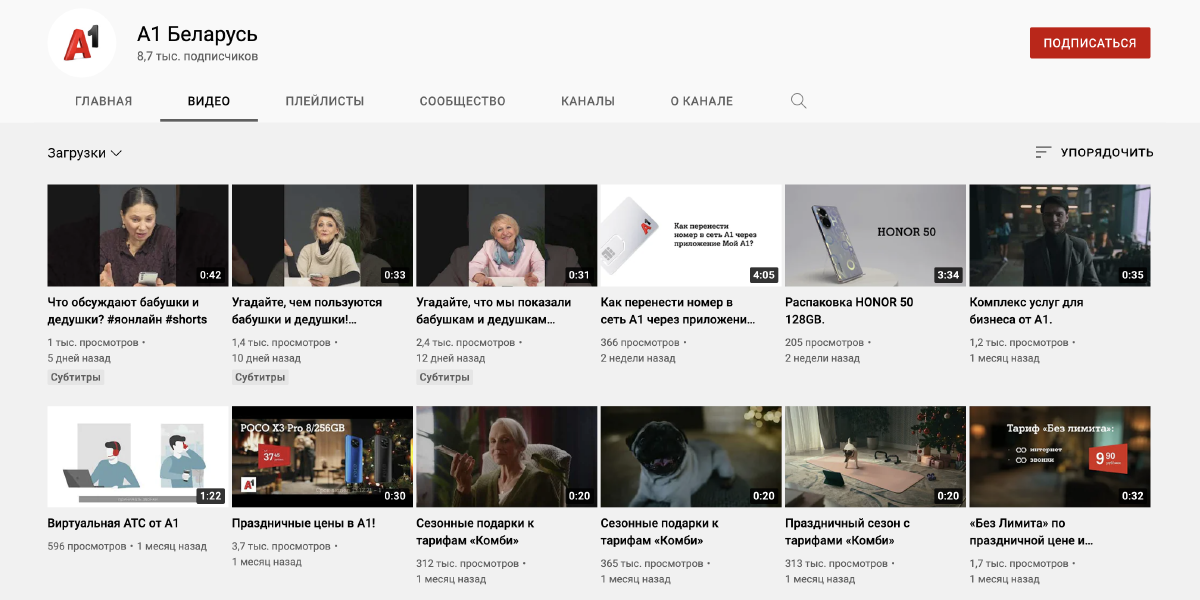Open the Виртуальная АТС video thumbnail
The width and height of the screenshot is (1200, 600).
[x=138, y=456]
